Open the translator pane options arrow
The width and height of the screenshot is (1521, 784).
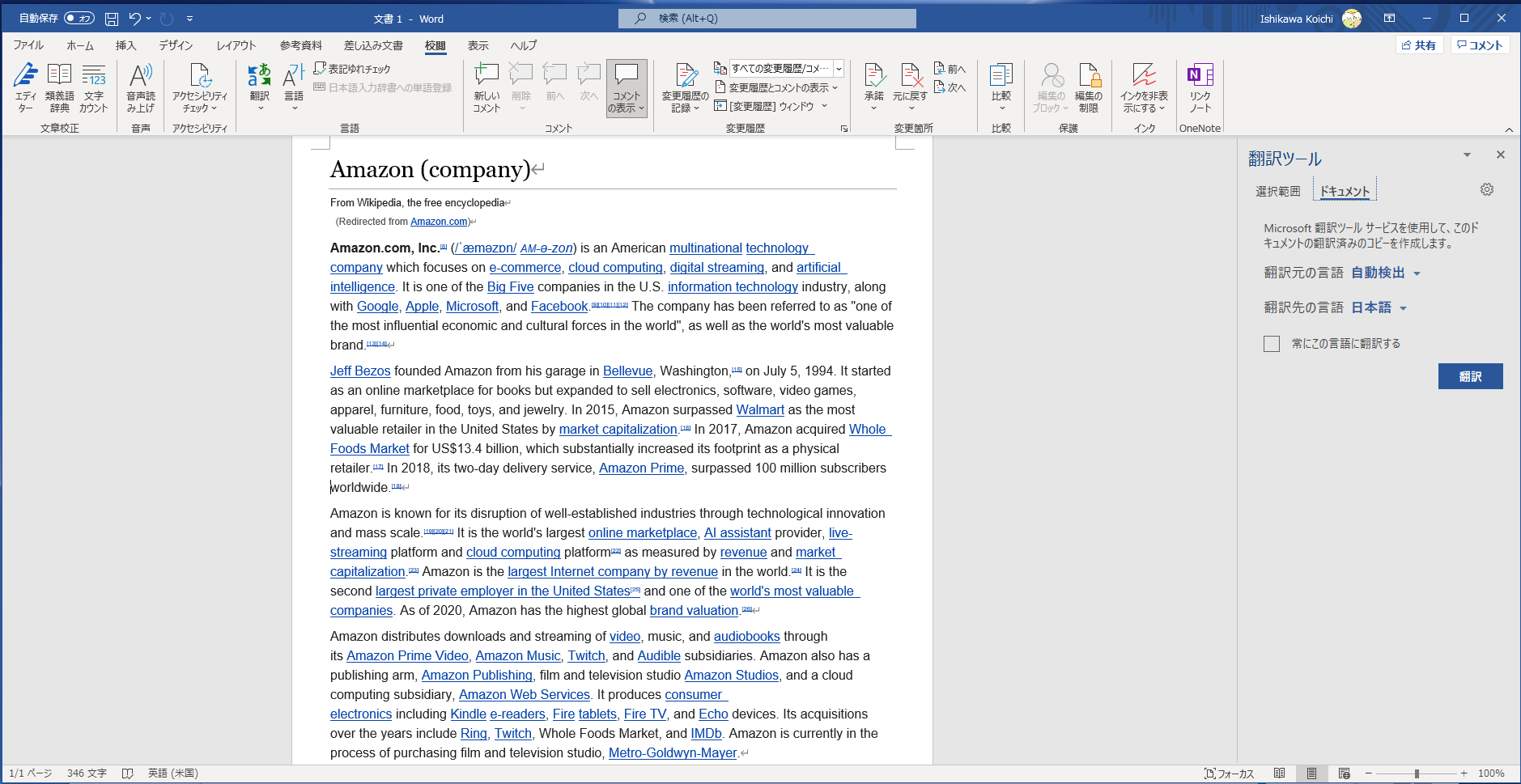coord(1467,155)
